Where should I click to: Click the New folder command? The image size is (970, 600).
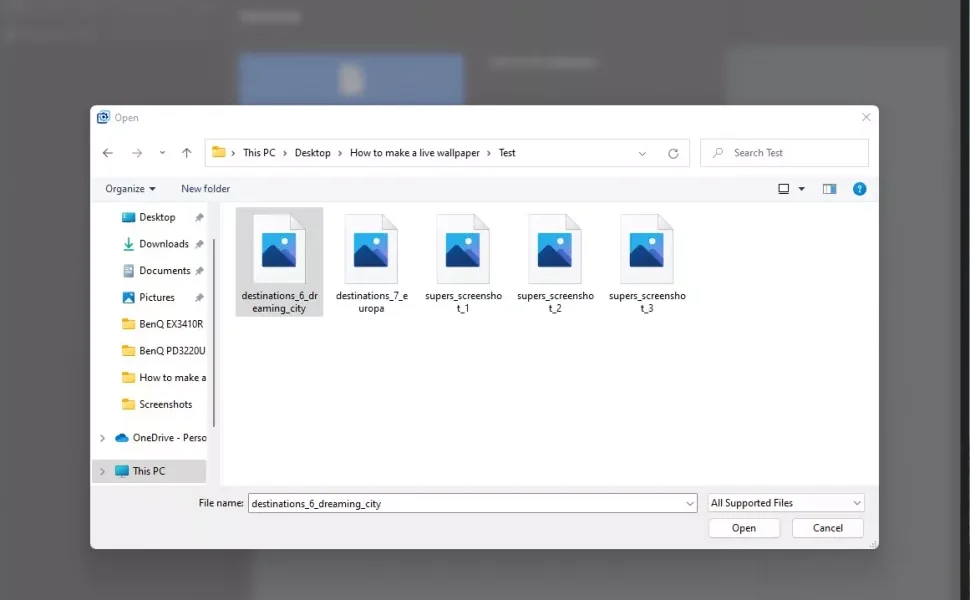click(205, 189)
